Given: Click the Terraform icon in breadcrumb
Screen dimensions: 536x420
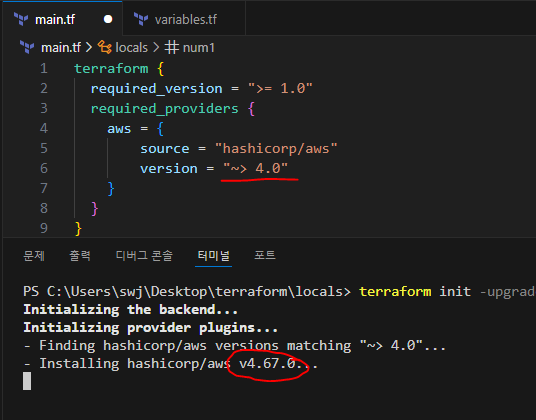Looking at the screenshot, I should 27,47.
